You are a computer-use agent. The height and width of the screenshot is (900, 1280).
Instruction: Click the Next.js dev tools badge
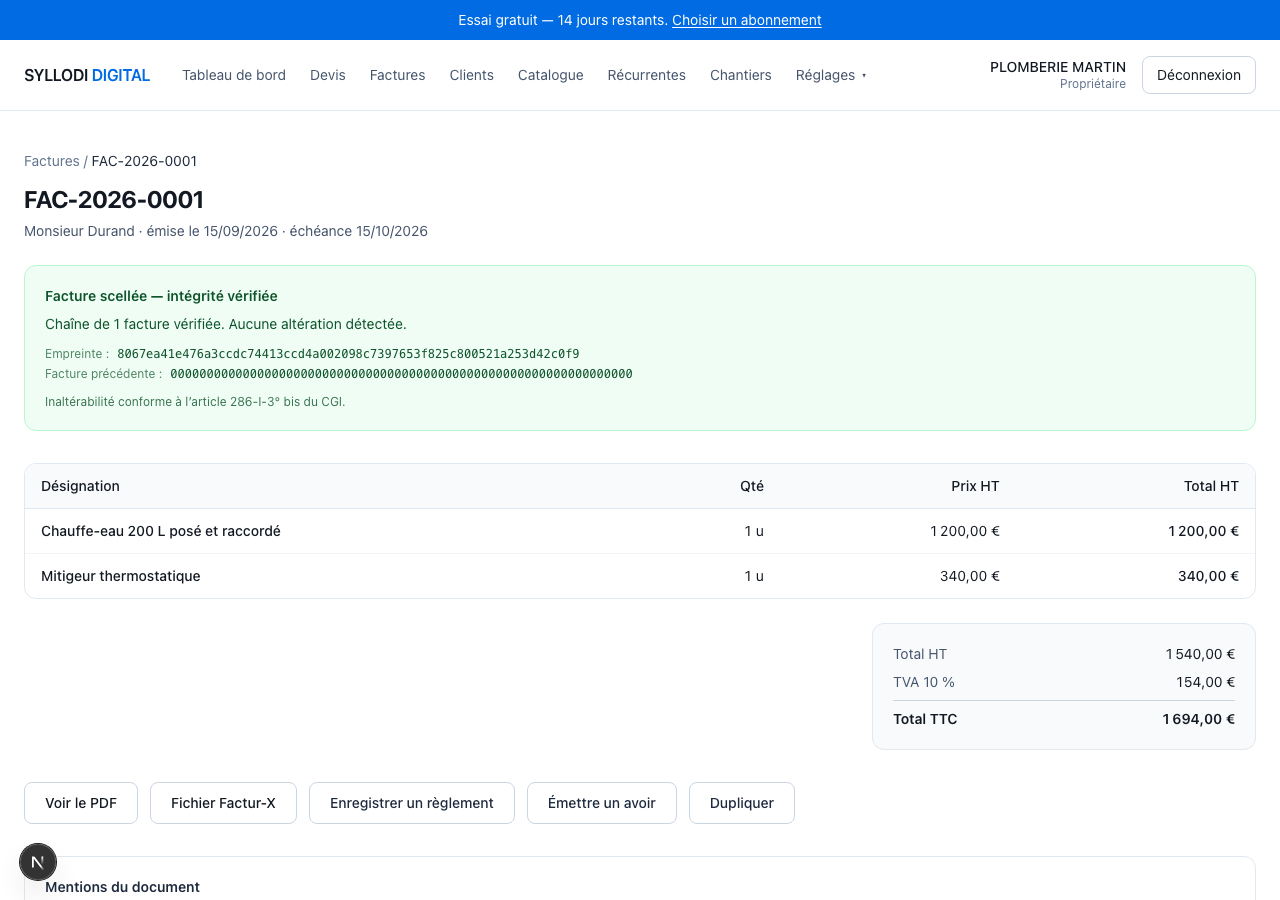[38, 862]
